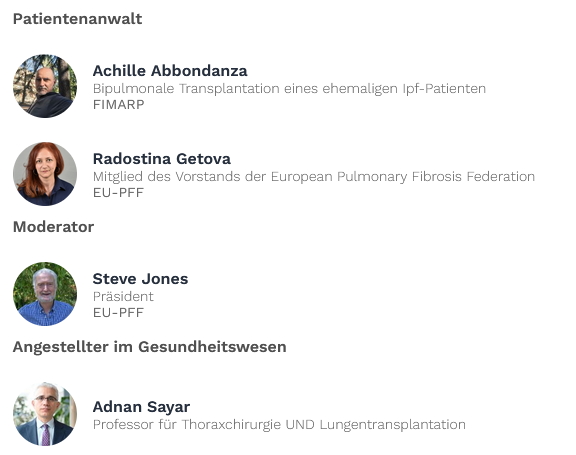Click the Patientenanwalt section heading

click(x=78, y=19)
